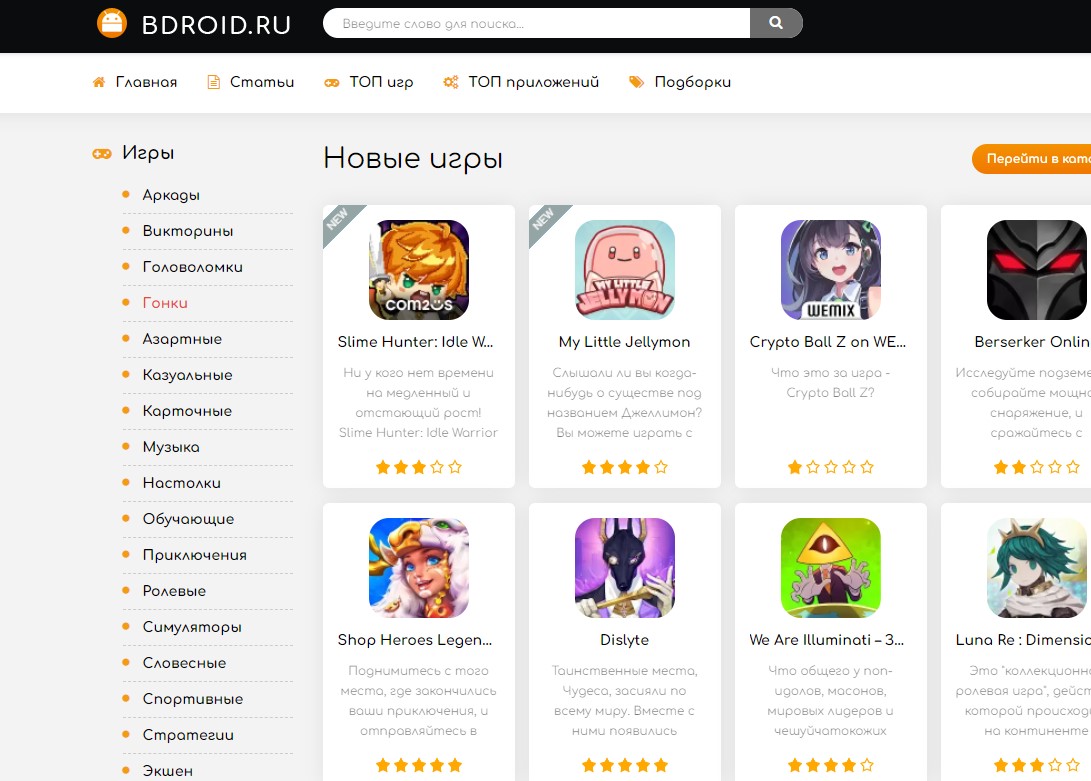Viewport: 1091px width, 781px height.
Task: Open the Головоломки category
Action: [192, 267]
